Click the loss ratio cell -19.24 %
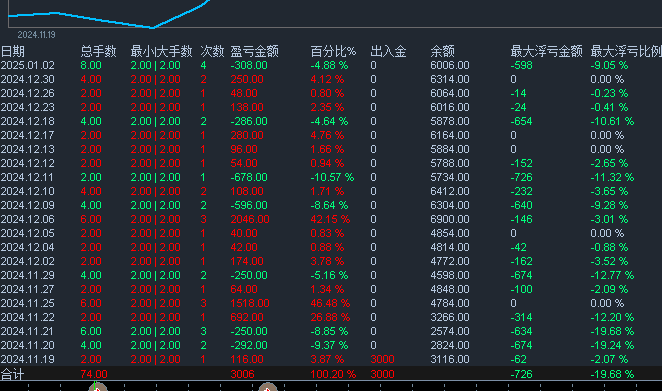 (x=612, y=345)
